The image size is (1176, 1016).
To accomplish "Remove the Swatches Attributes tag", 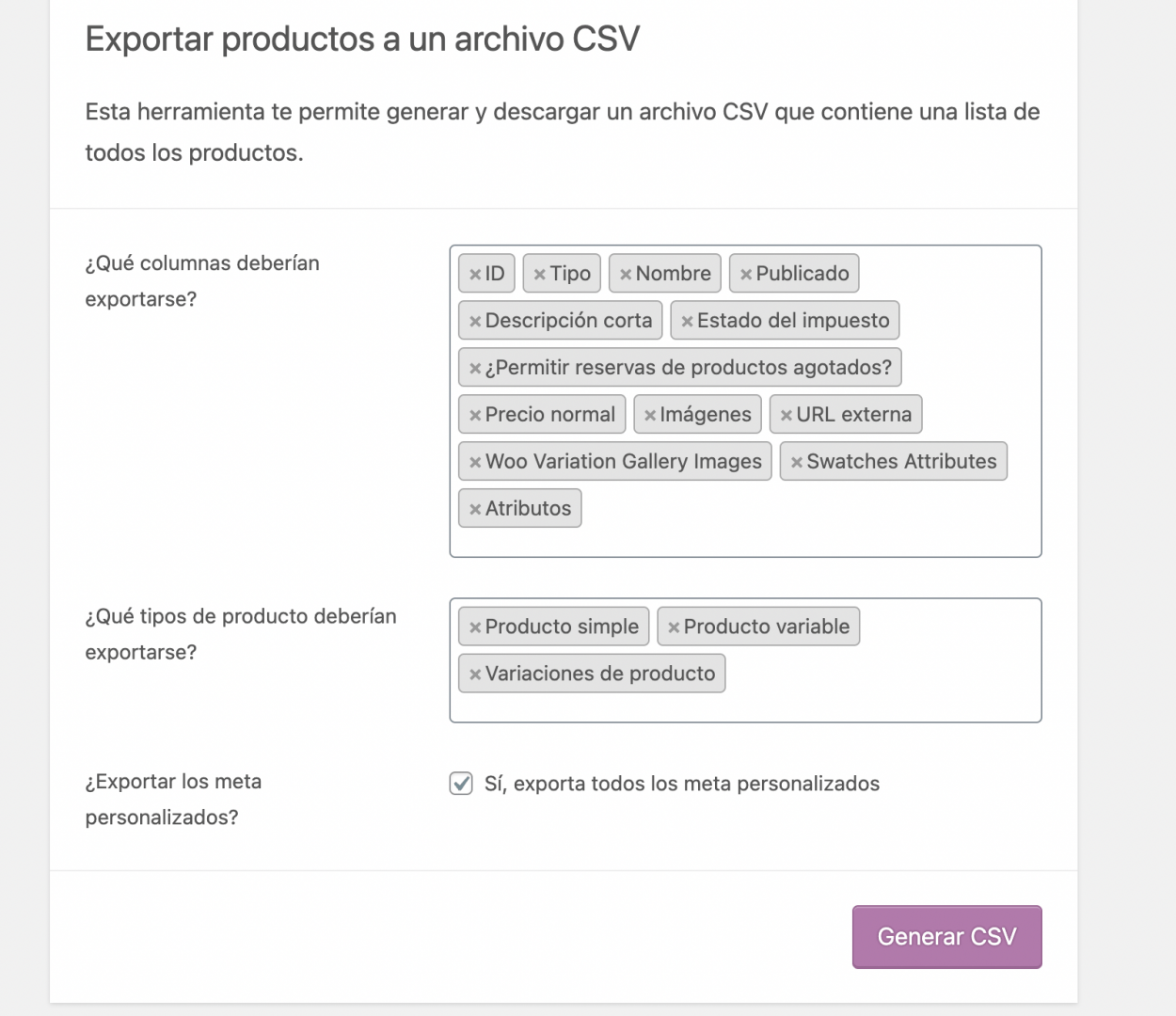I will 796,463.
